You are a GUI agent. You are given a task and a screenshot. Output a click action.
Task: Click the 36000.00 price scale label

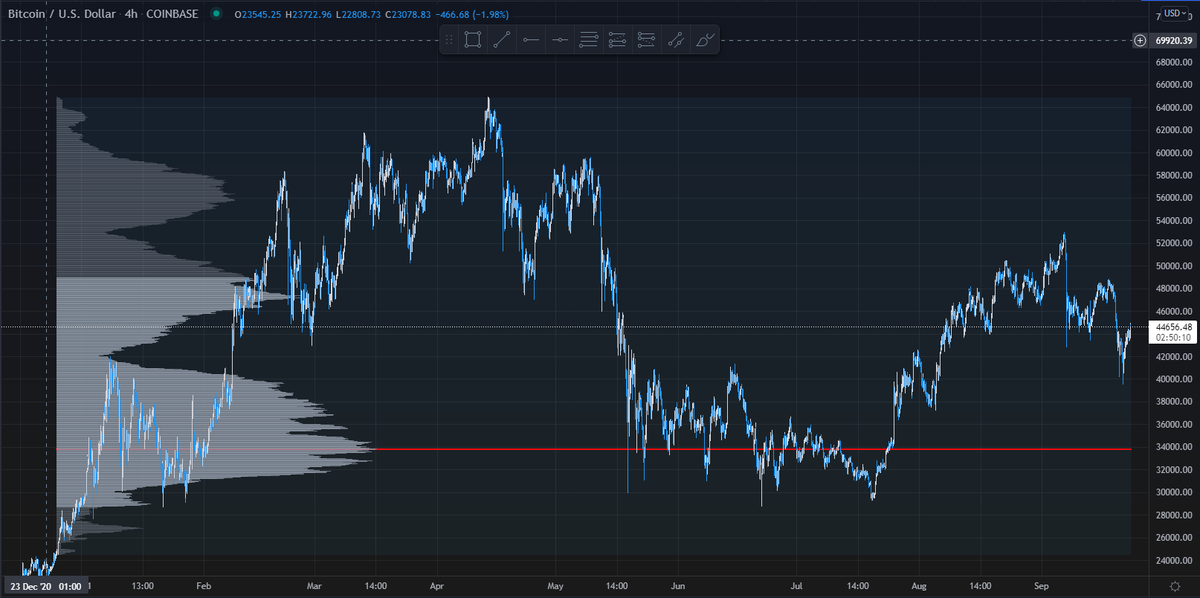pyautogui.click(x=1173, y=424)
